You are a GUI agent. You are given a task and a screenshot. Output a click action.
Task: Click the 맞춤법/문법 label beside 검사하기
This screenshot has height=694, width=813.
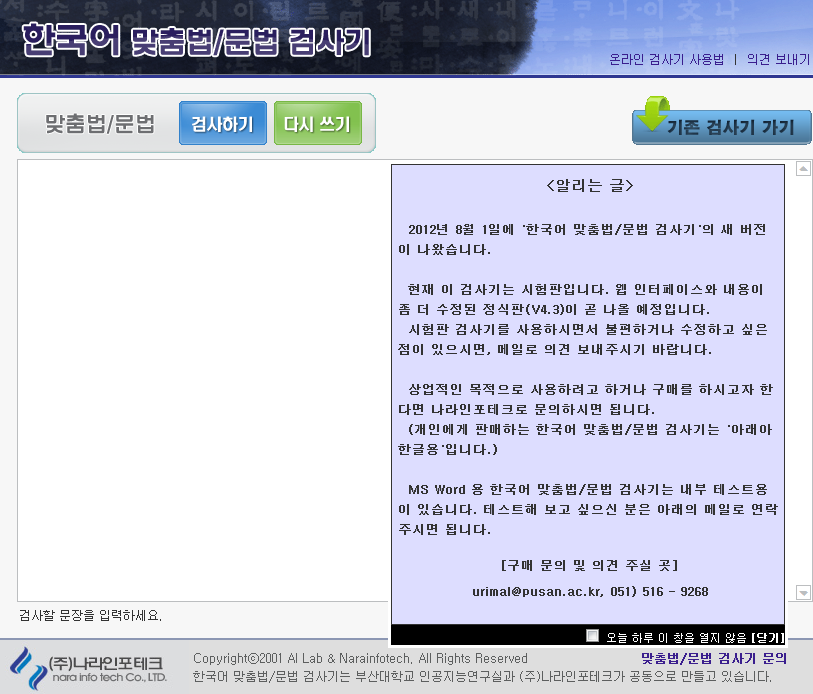tap(100, 125)
